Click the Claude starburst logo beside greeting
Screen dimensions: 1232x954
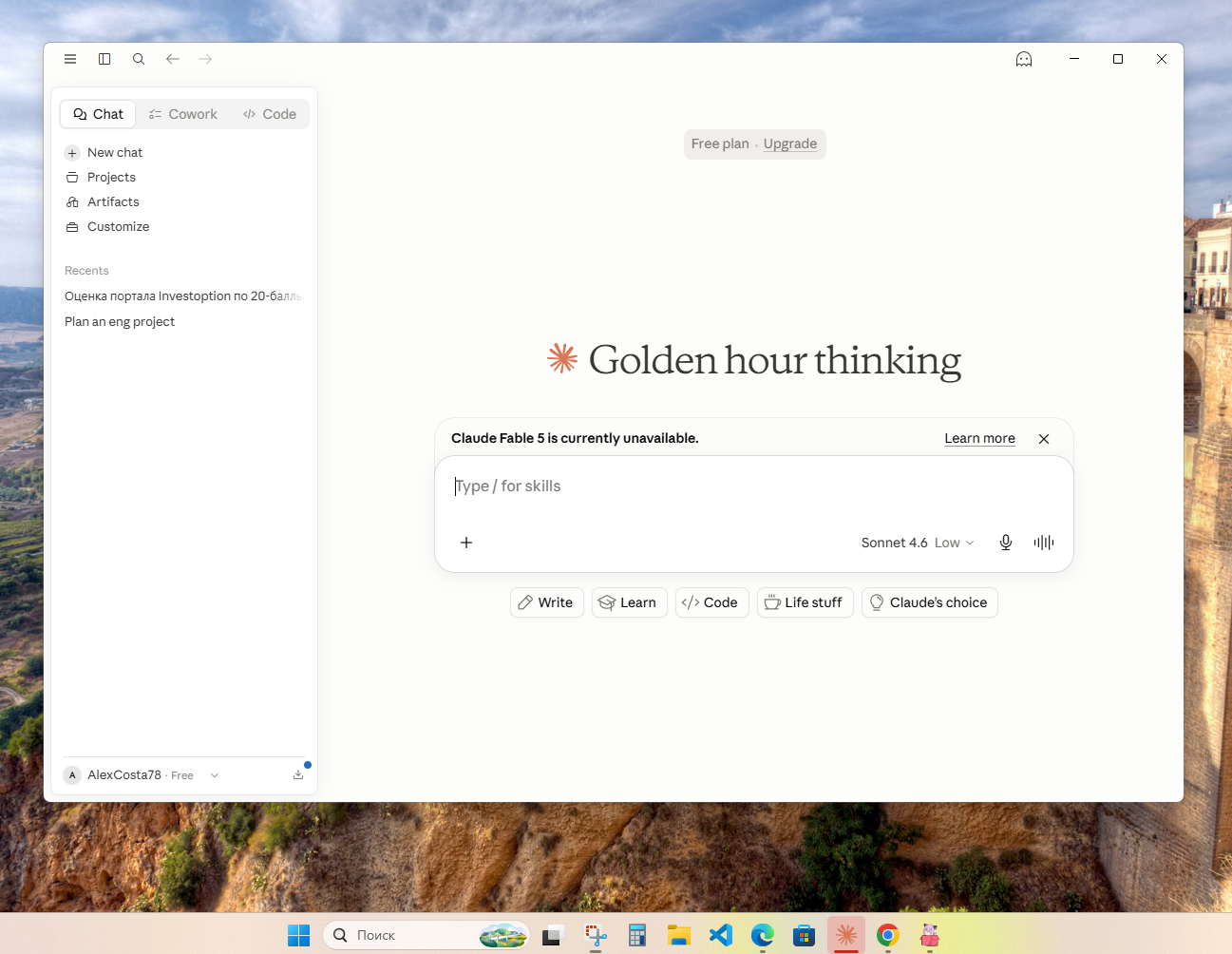click(x=562, y=358)
